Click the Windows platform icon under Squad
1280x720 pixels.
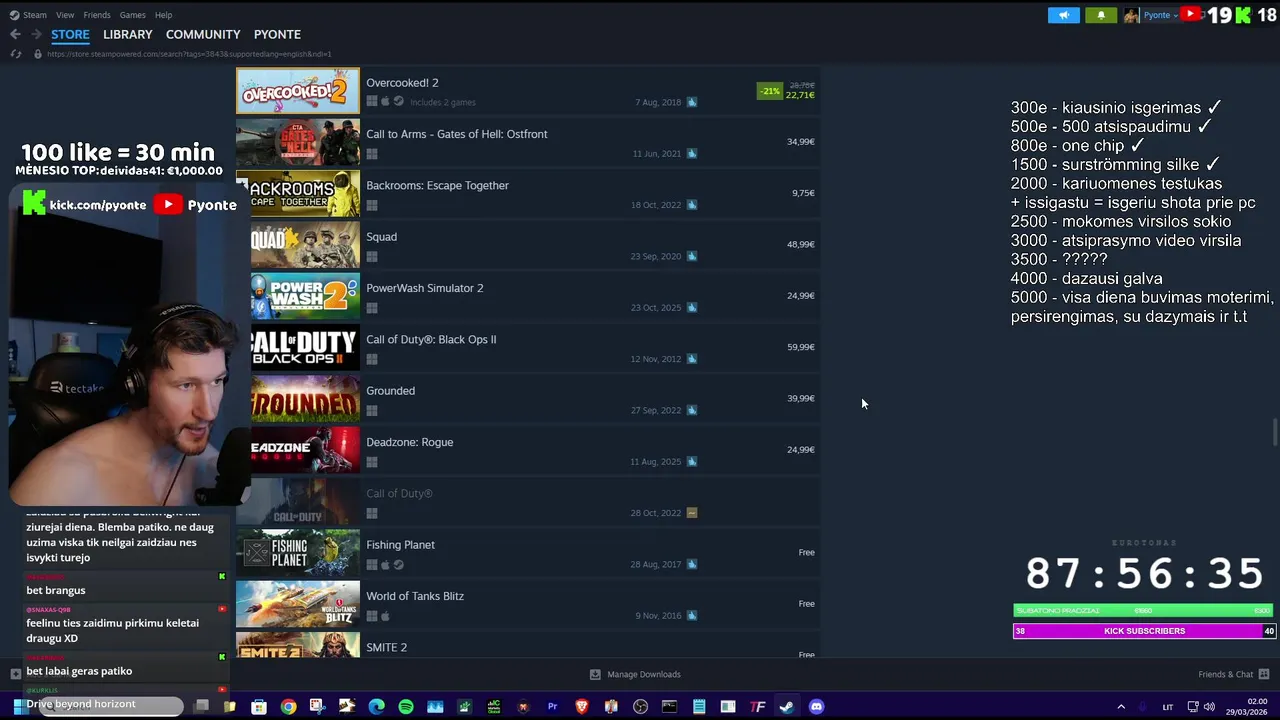(x=372, y=257)
